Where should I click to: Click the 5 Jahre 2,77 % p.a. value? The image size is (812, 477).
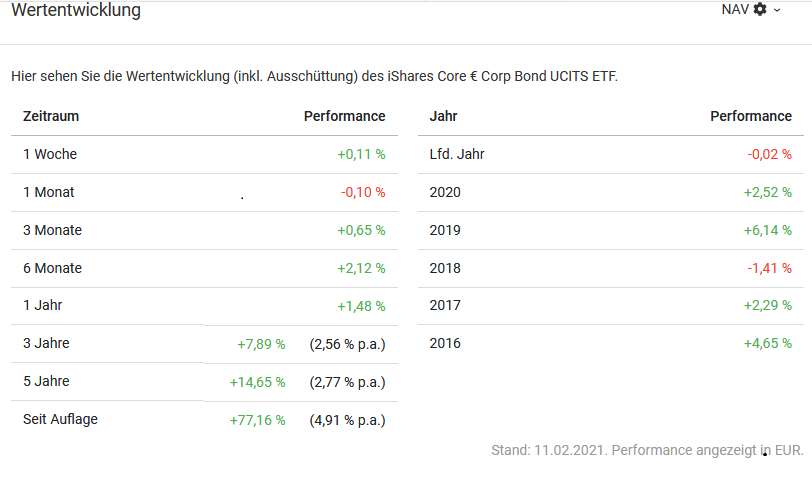click(347, 382)
